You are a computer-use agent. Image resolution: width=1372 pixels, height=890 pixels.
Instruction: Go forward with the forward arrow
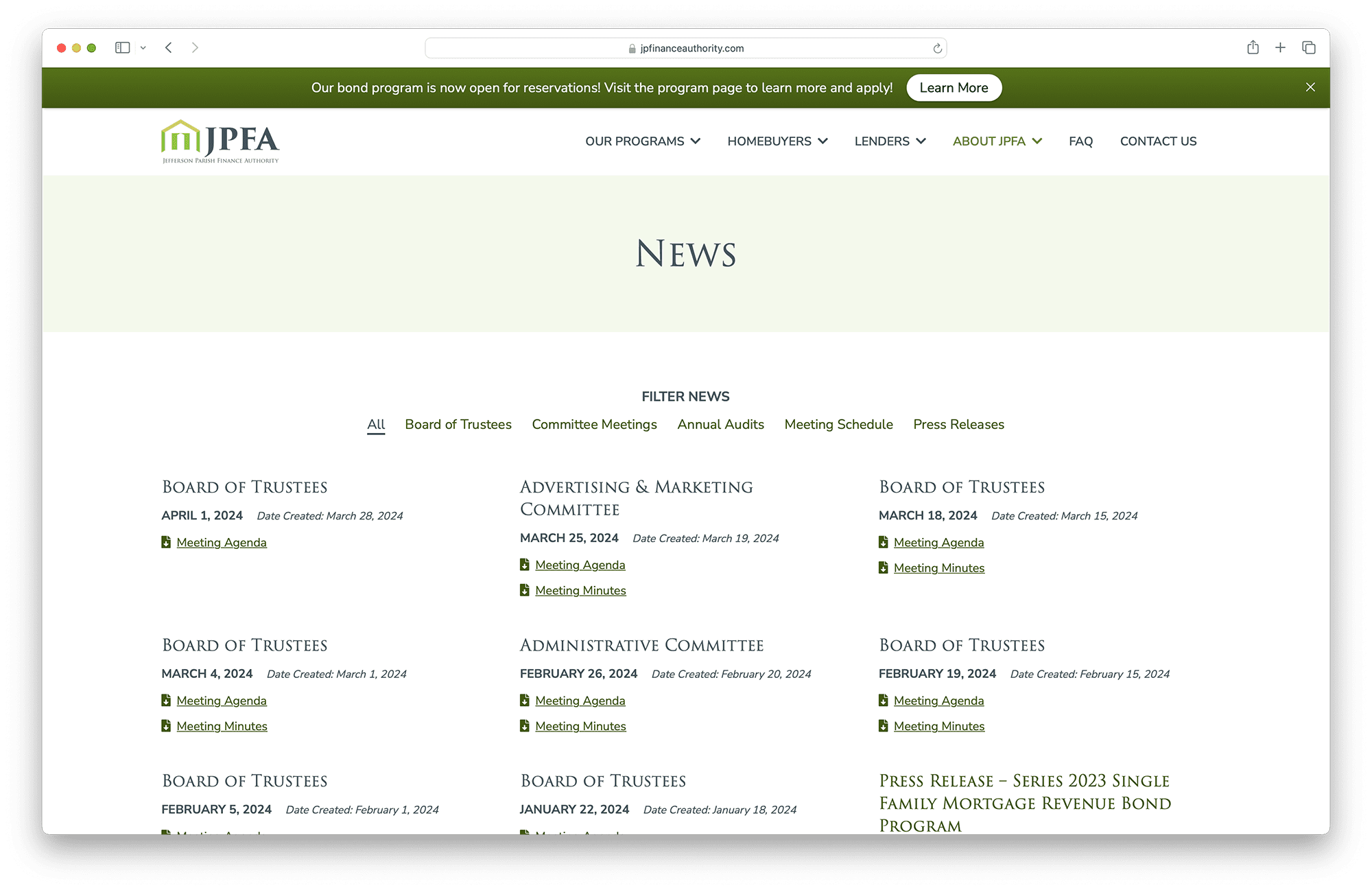[x=195, y=47]
